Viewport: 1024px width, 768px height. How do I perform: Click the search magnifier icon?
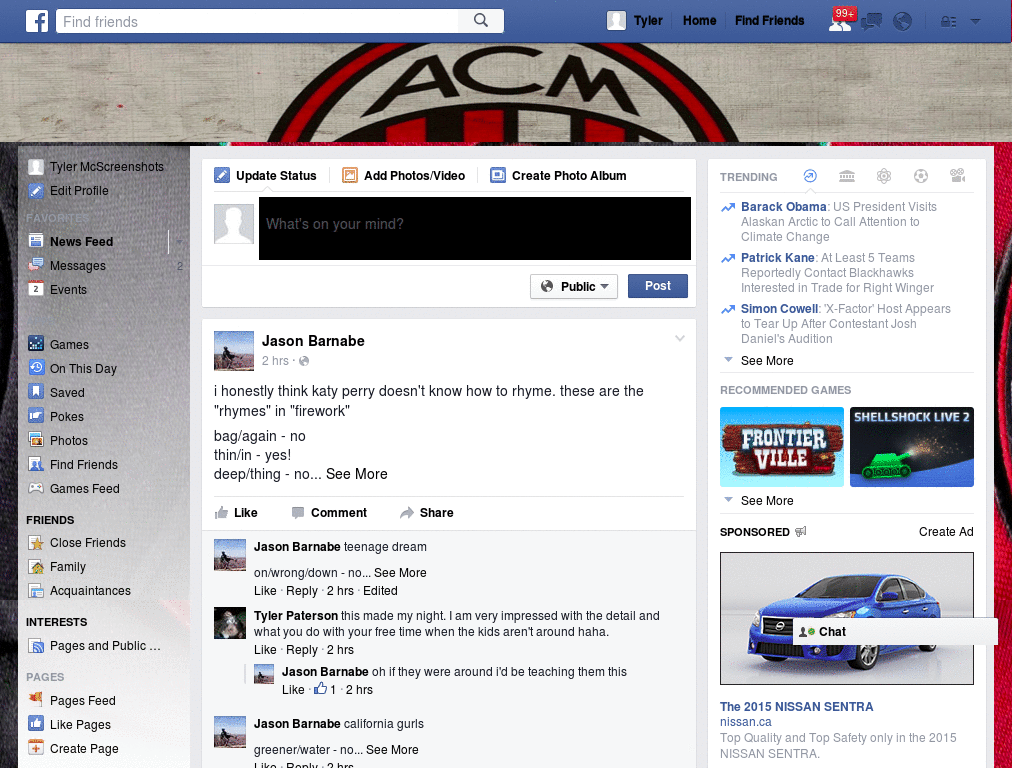[481, 21]
